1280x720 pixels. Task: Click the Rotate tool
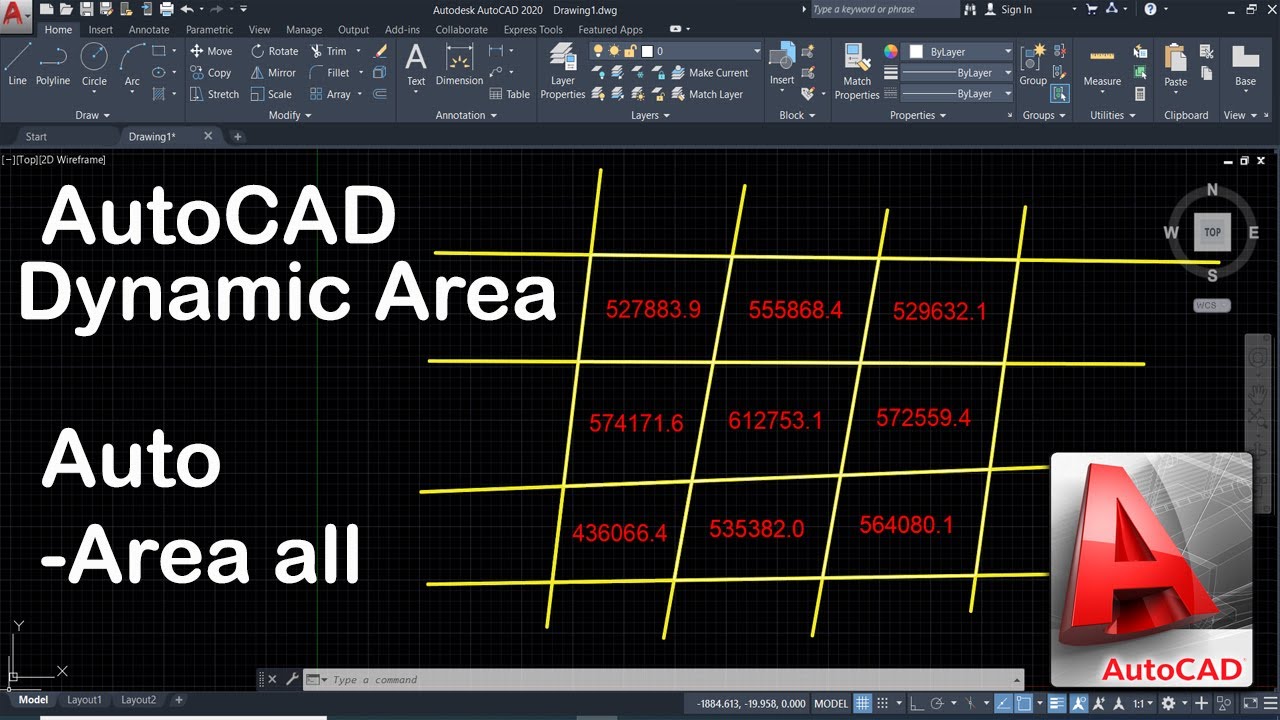pyautogui.click(x=274, y=51)
